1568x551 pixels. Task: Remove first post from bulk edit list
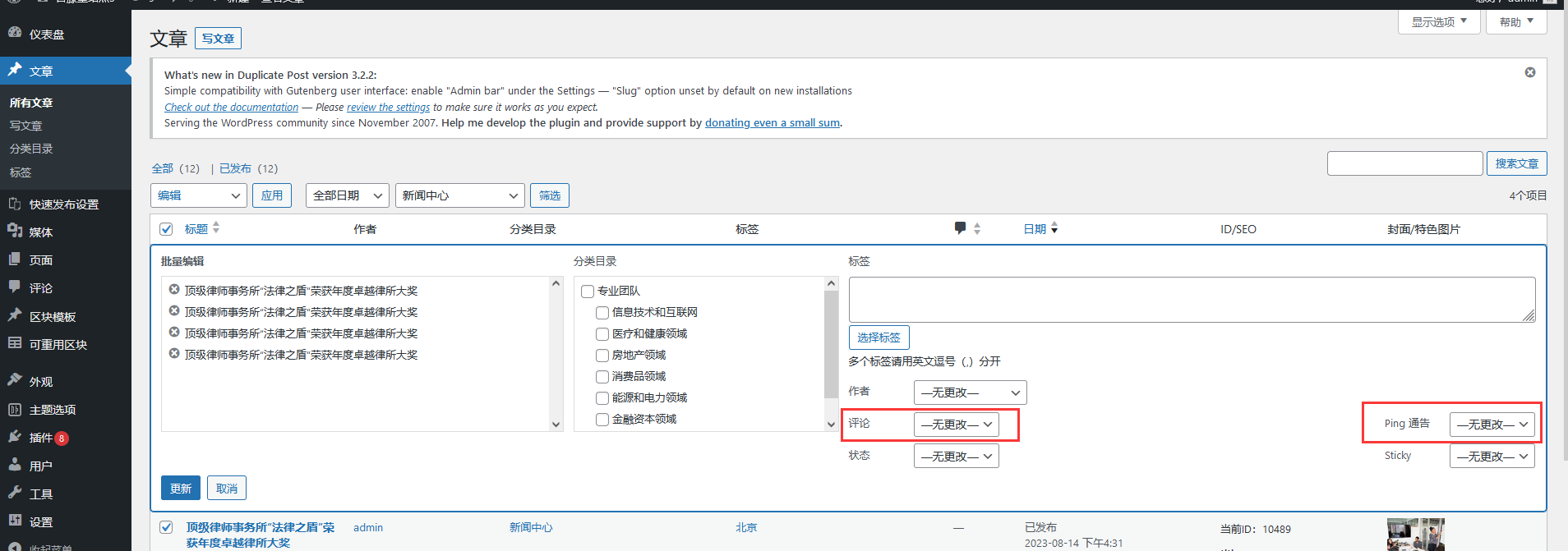174,289
